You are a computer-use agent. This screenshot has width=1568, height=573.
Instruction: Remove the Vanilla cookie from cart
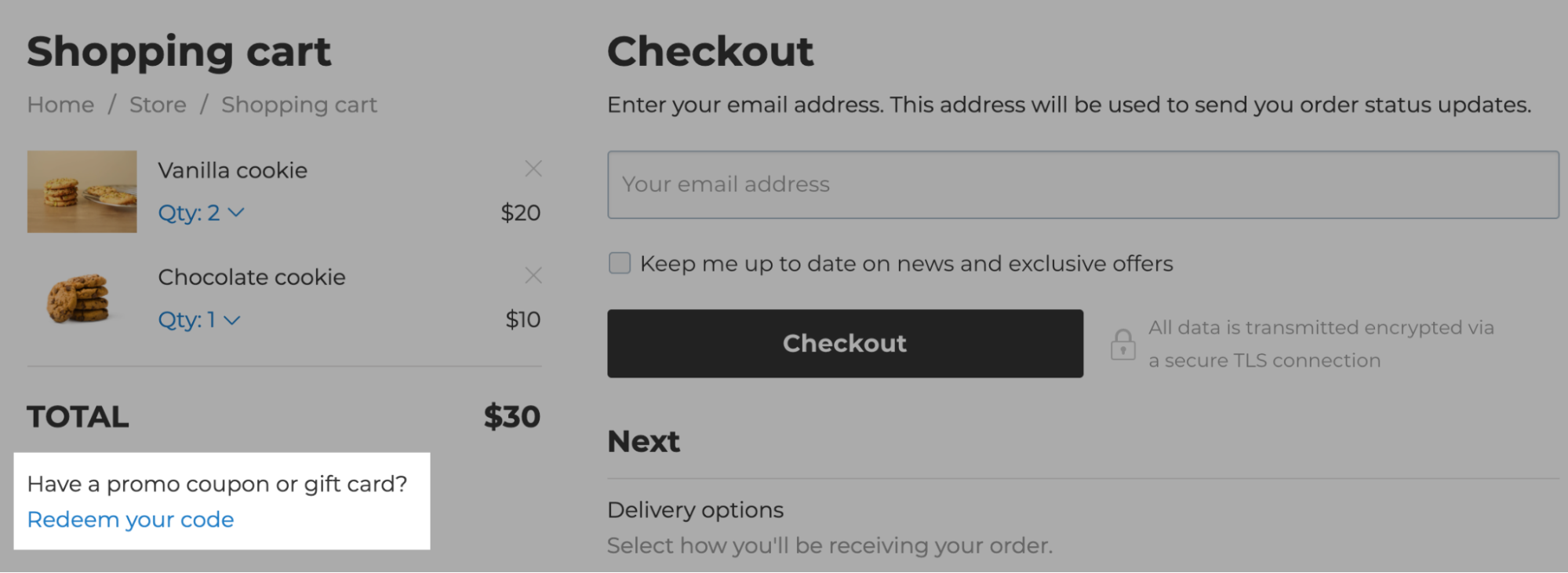(x=533, y=168)
